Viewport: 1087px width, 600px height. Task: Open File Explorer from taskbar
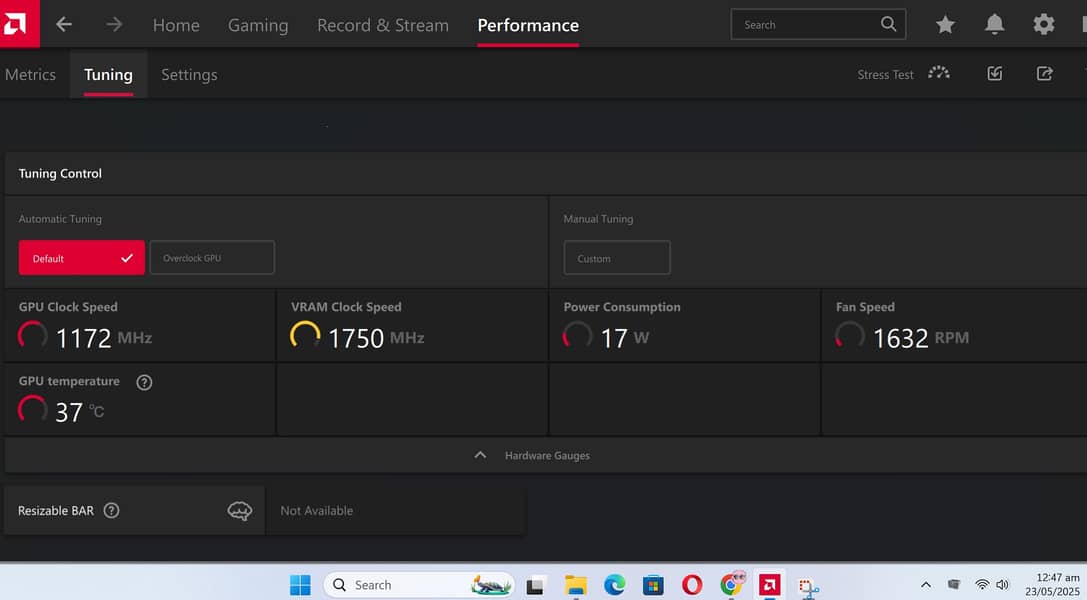tap(575, 585)
